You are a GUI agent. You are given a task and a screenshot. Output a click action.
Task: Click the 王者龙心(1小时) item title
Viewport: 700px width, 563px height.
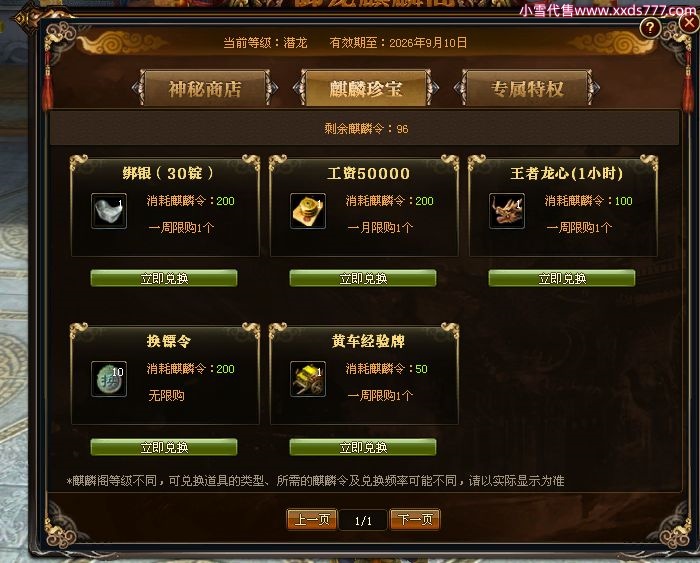[x=566, y=173]
